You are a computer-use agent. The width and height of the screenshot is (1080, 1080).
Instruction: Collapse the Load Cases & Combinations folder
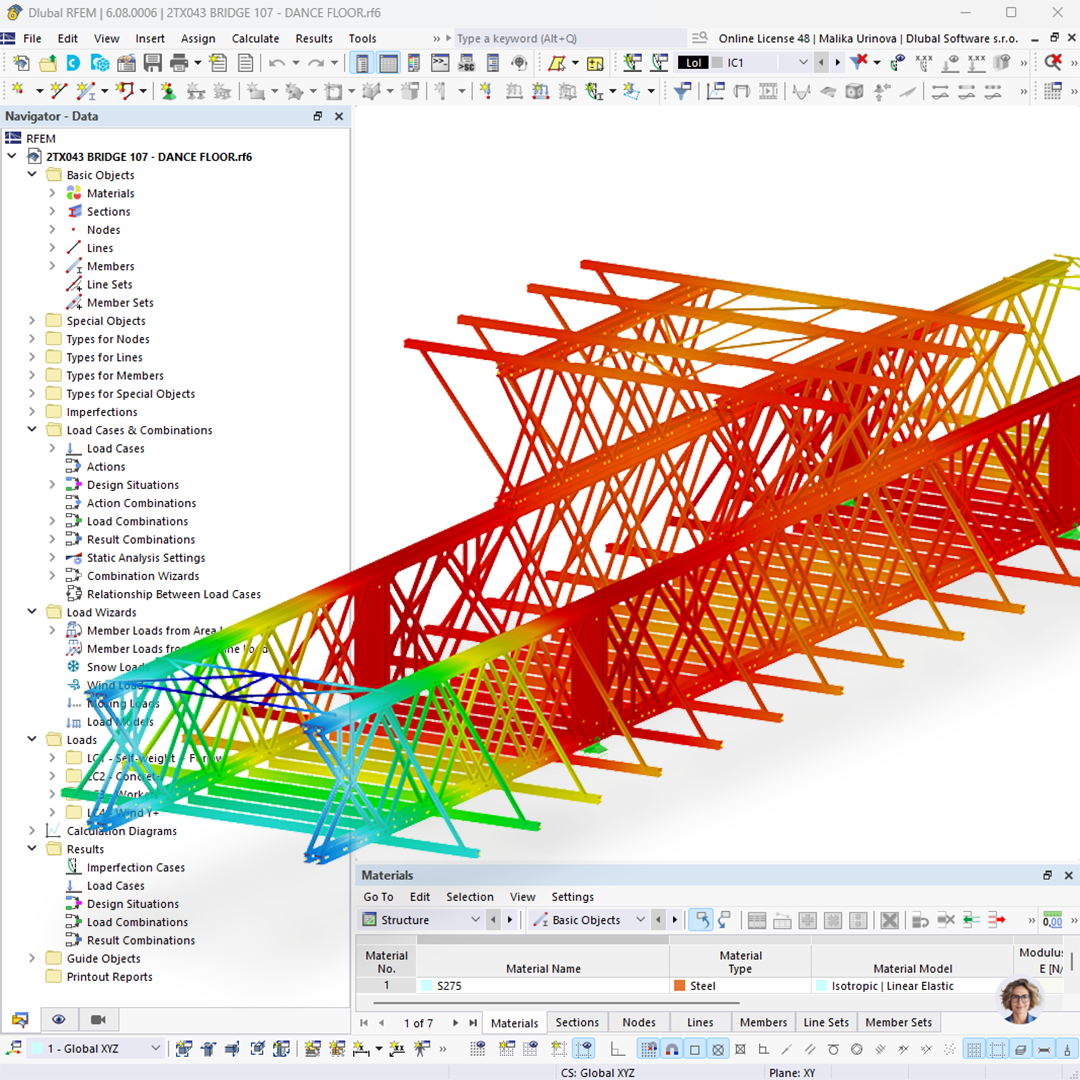pos(32,429)
